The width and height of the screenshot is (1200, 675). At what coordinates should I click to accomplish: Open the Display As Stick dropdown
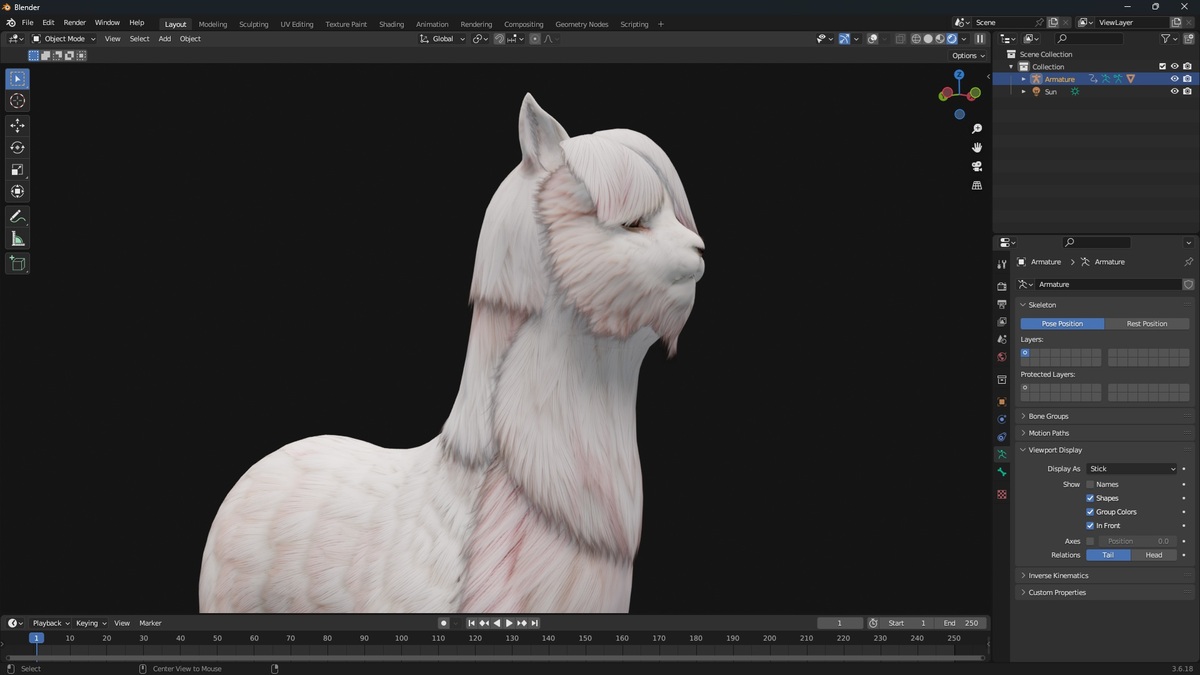click(1133, 468)
